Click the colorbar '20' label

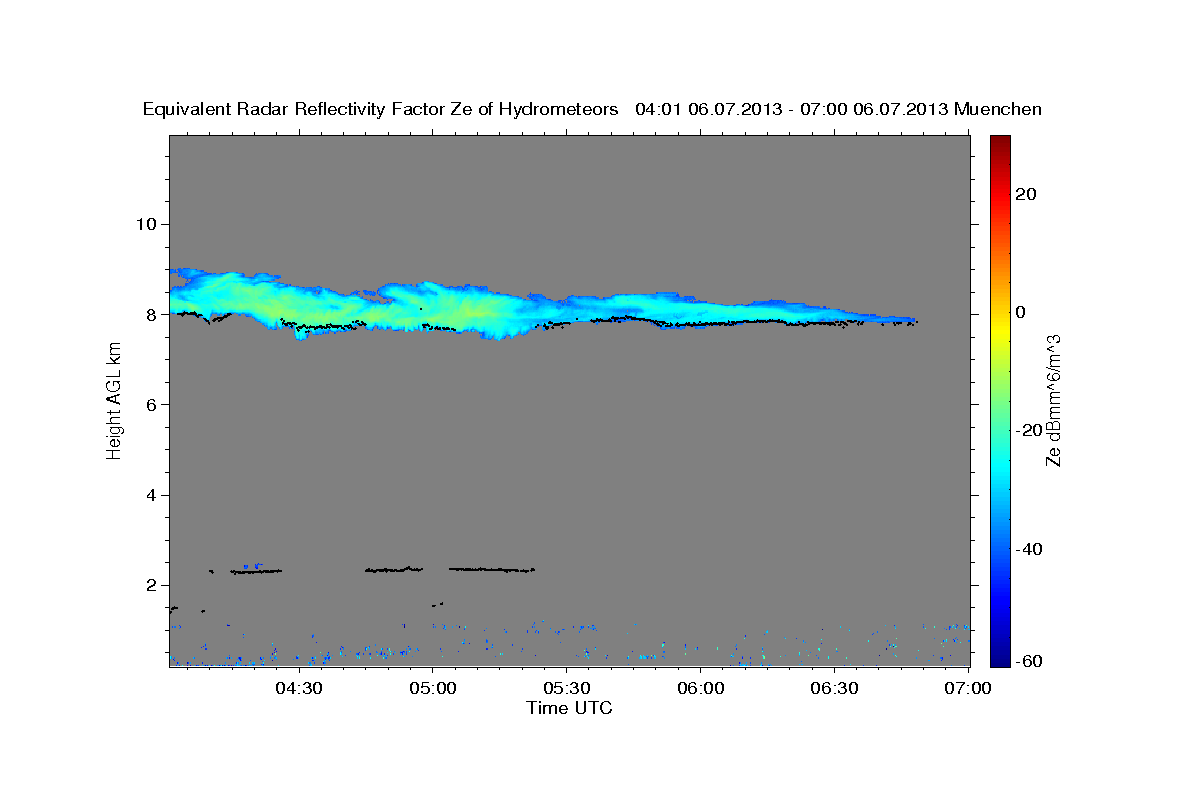1028,194
